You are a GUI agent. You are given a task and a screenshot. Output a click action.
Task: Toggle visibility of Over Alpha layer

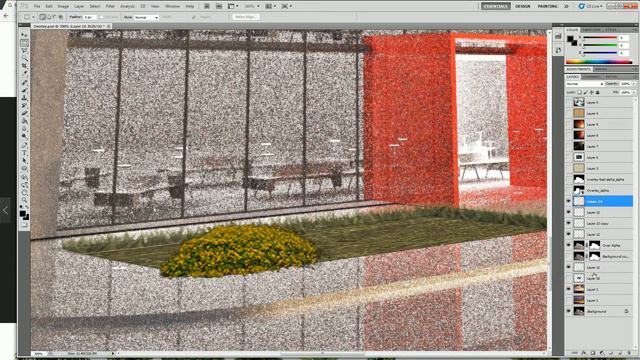(x=569, y=245)
